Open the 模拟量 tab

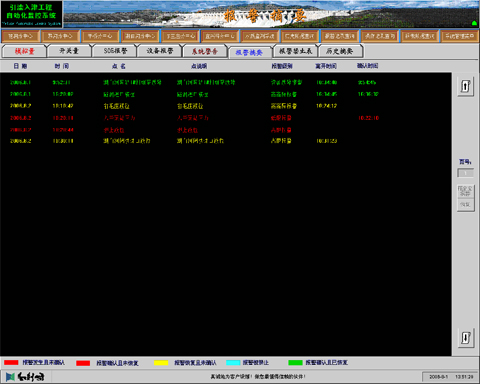coord(24,51)
